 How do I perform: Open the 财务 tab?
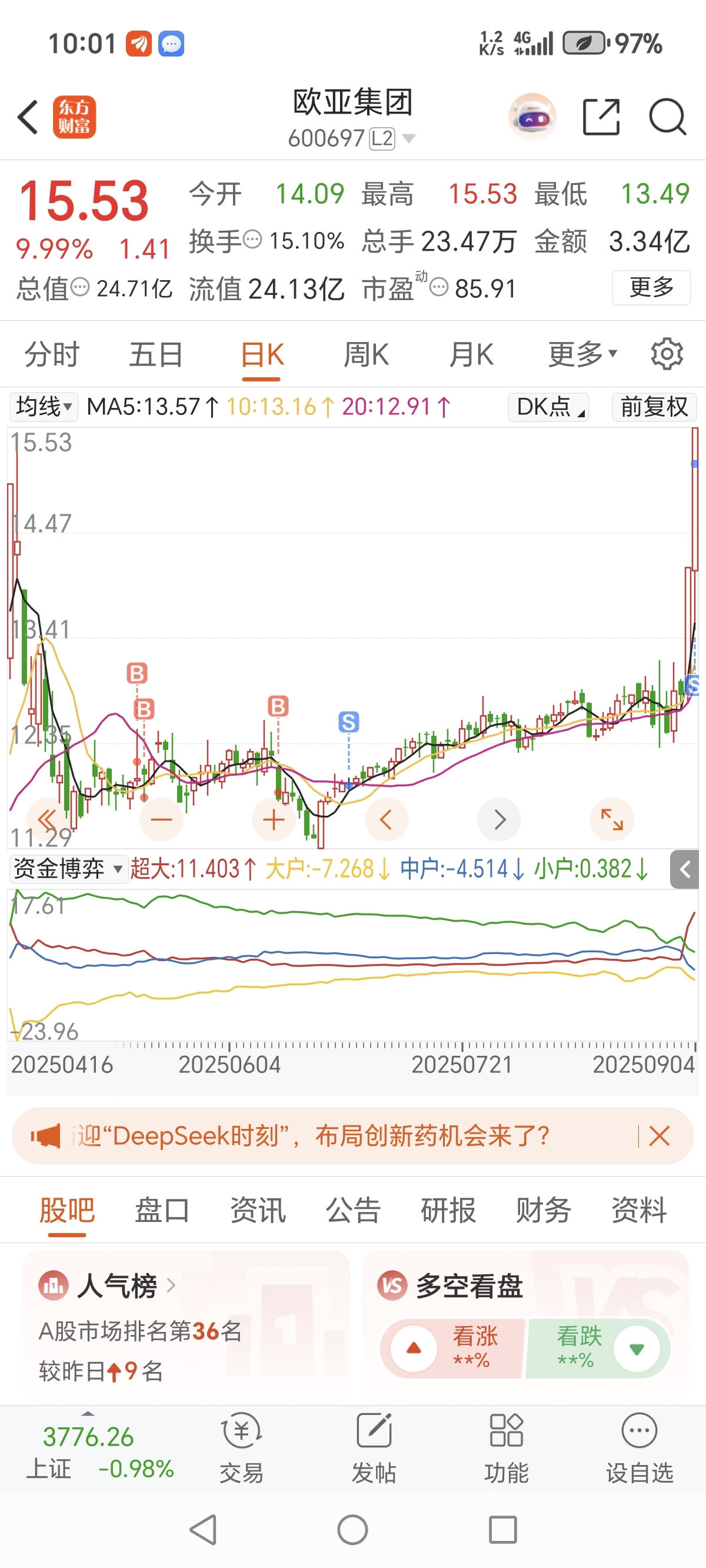point(544,1210)
